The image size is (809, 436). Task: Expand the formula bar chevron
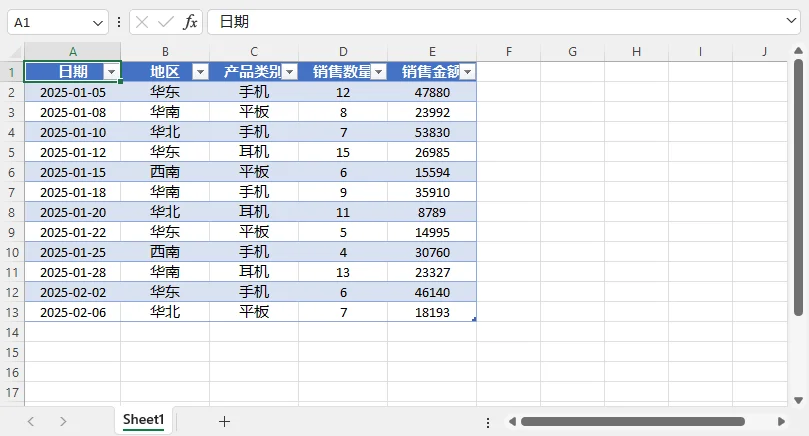coord(791,21)
